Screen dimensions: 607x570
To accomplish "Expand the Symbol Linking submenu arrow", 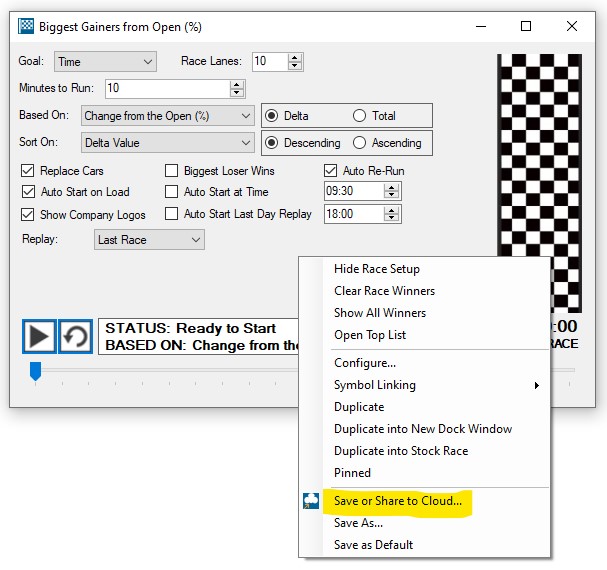I will point(536,385).
